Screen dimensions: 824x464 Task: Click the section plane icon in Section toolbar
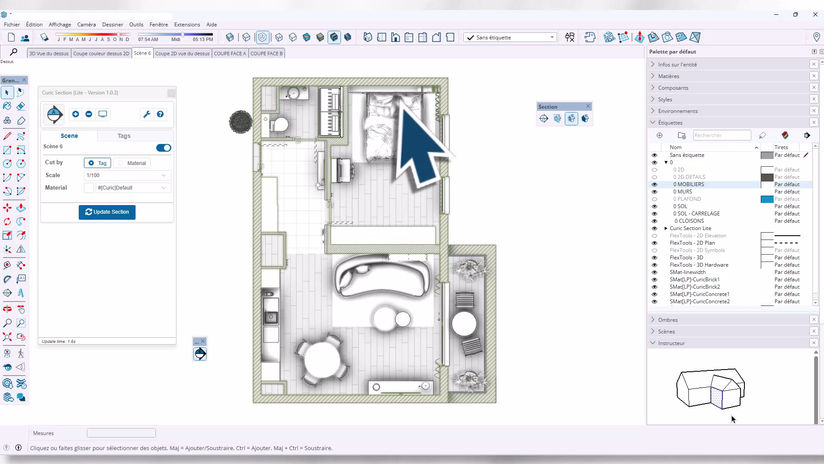[x=543, y=119]
